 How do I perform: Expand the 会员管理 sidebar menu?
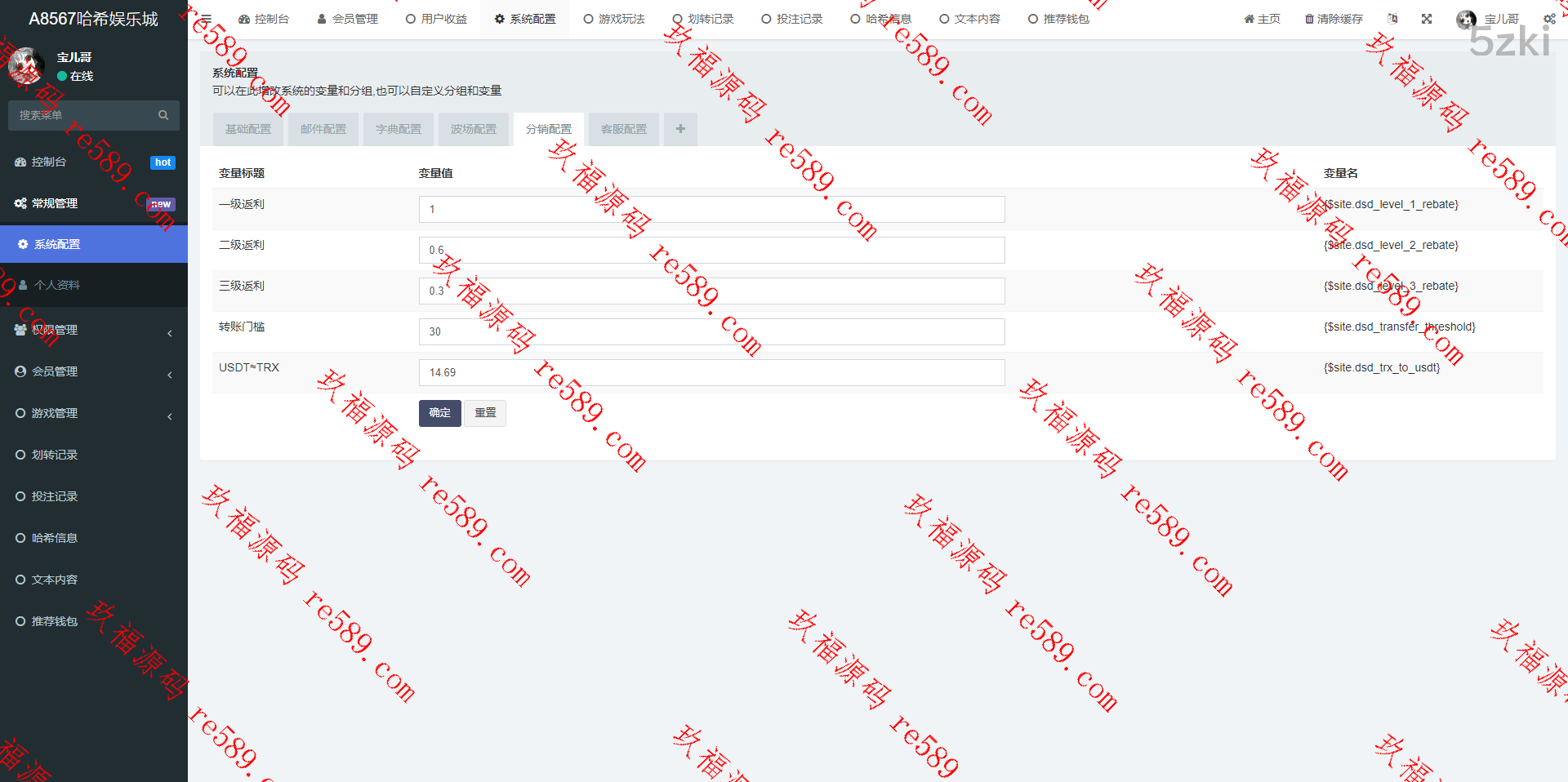(94, 371)
